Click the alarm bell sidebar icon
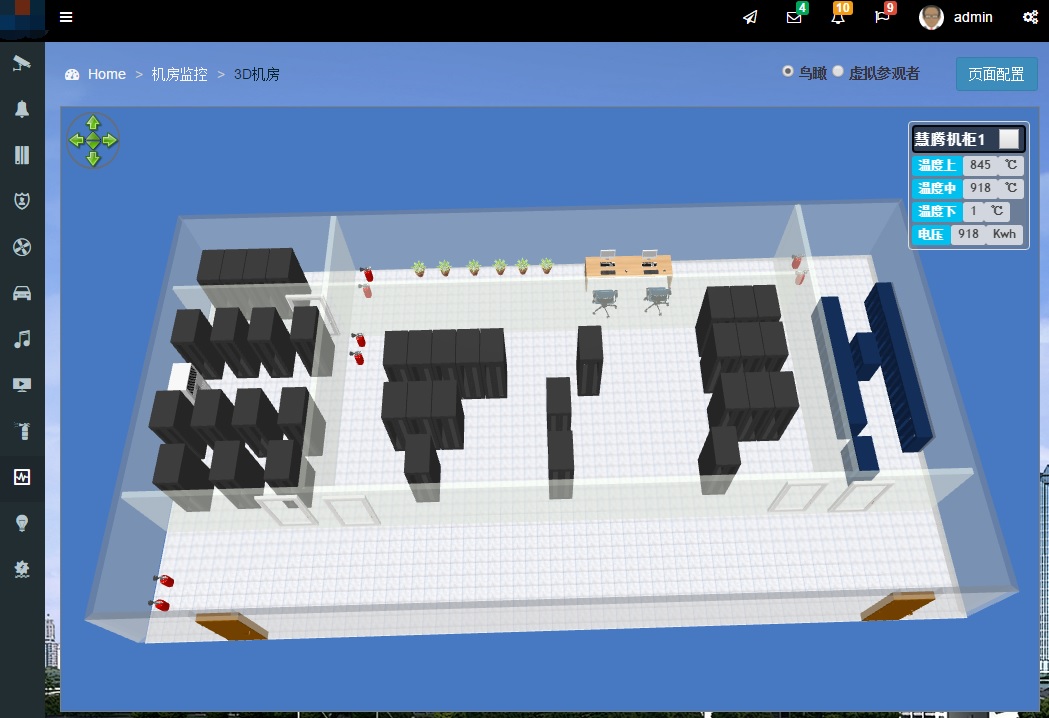 22,109
